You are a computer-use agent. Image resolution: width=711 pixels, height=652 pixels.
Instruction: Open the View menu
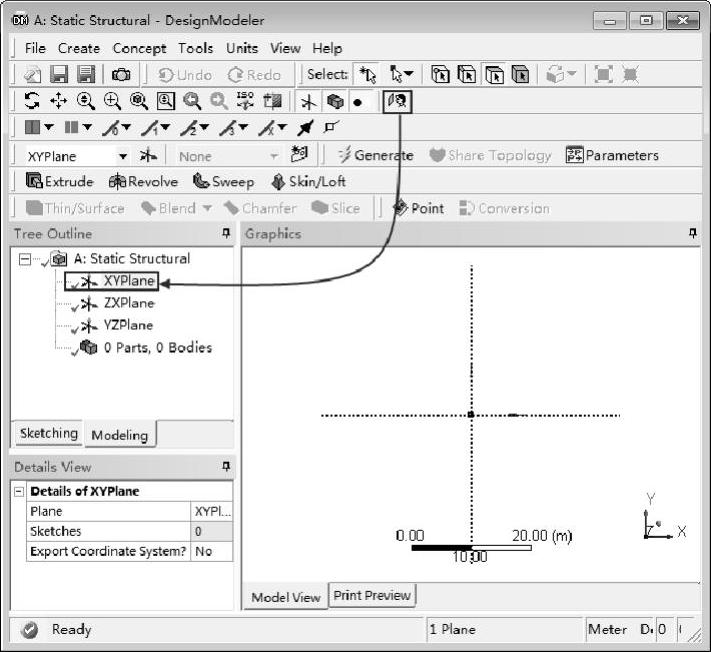(x=285, y=48)
